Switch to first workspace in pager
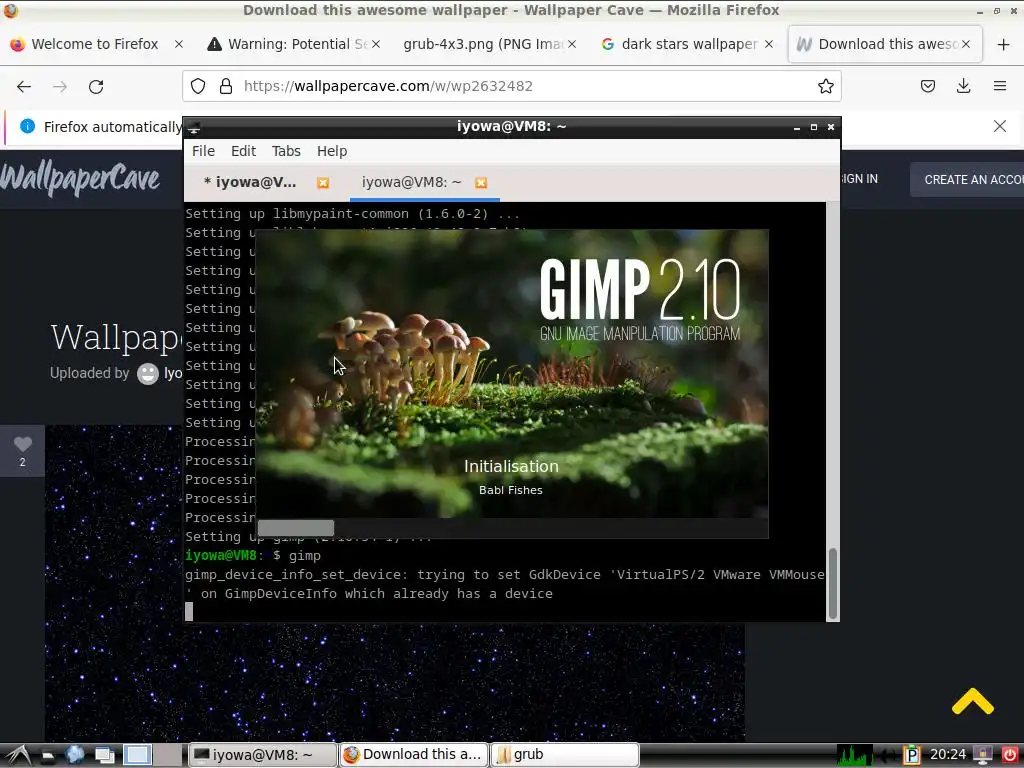This screenshot has height=768, width=1024. tap(137, 755)
